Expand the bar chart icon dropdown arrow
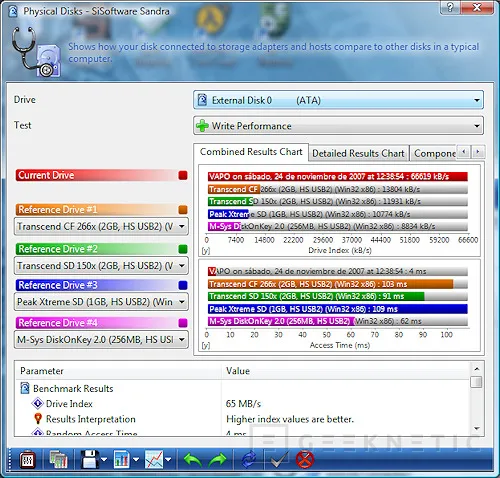 [x=136, y=460]
